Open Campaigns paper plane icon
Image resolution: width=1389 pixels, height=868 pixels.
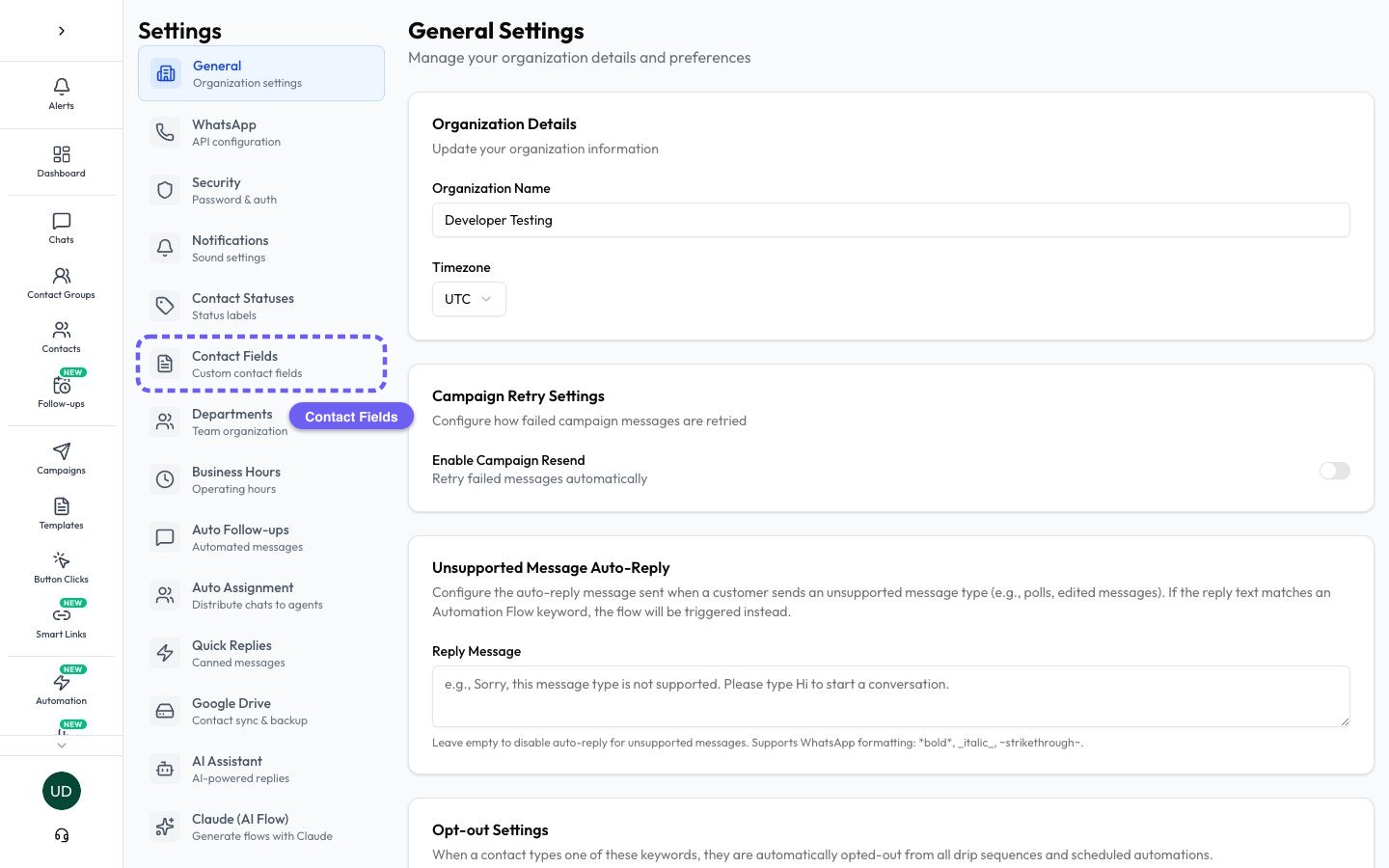click(62, 451)
